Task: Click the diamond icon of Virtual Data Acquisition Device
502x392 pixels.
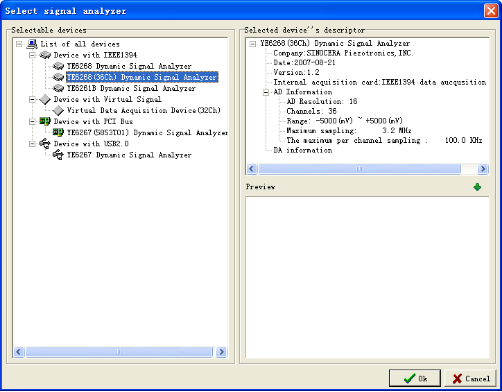Action: 58,110
